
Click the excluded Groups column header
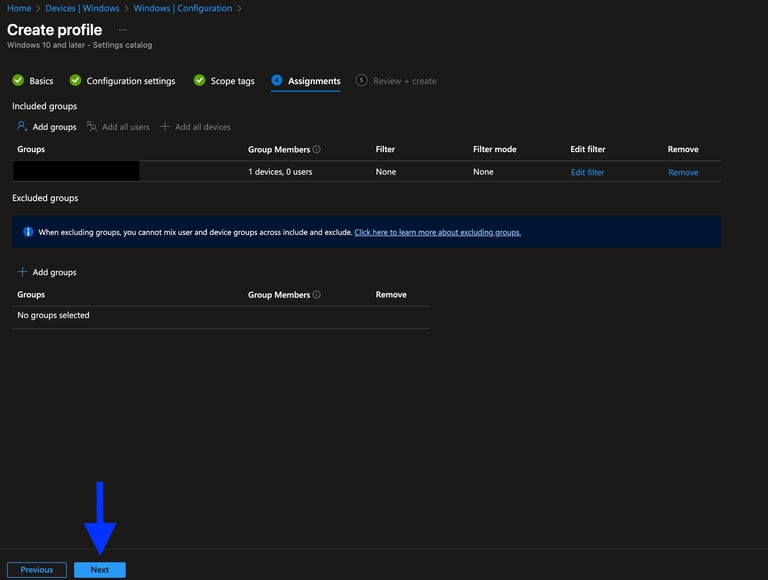[31, 294]
